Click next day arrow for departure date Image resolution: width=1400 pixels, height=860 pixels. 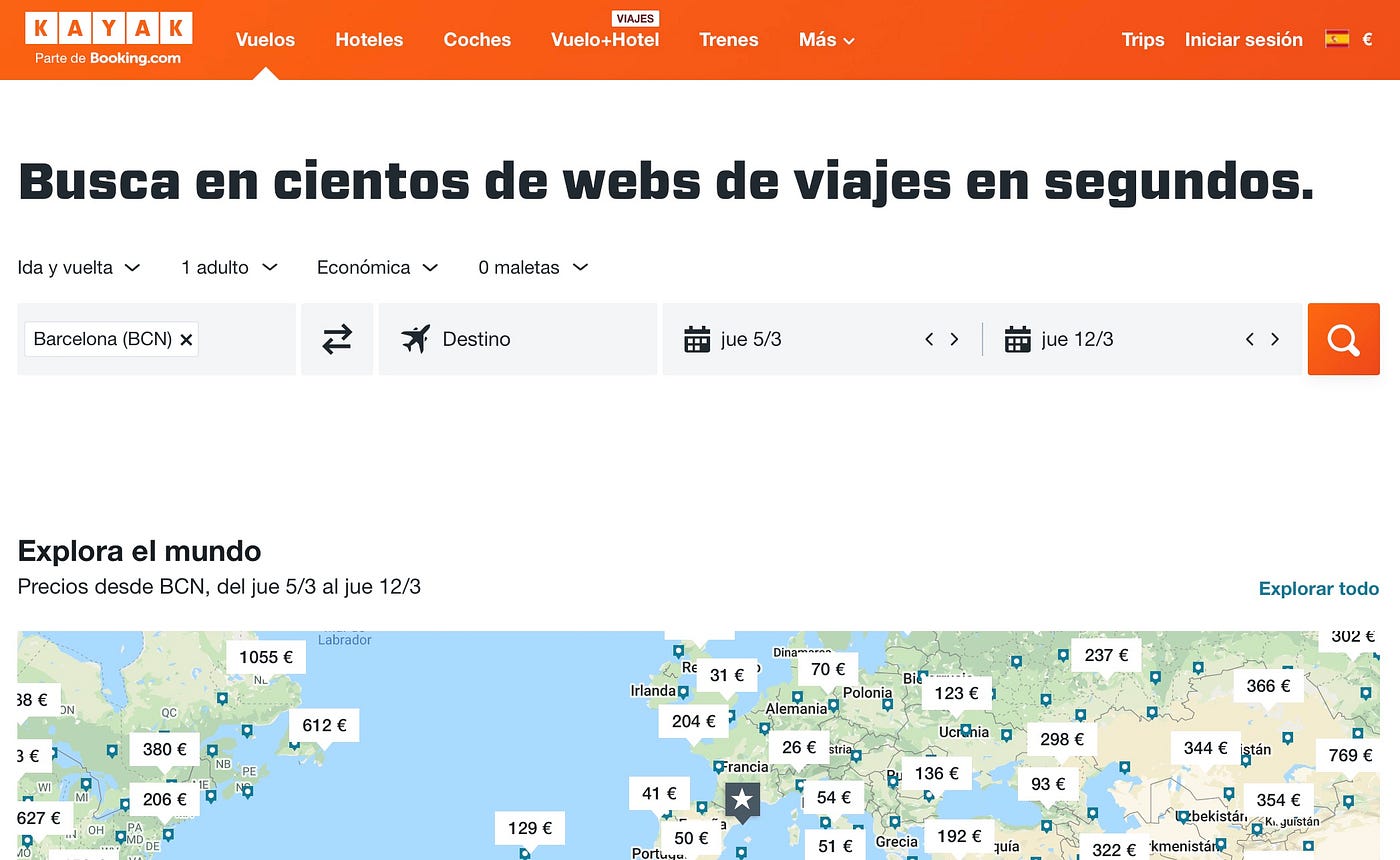pyautogui.click(x=954, y=339)
